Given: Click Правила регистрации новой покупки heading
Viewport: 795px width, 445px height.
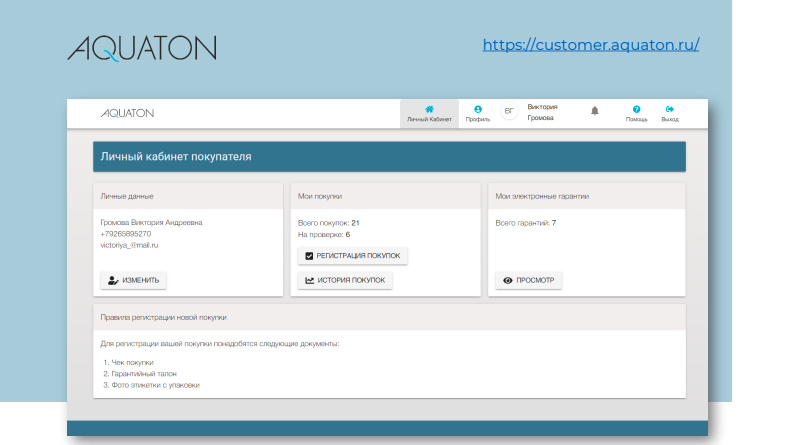Looking at the screenshot, I should click(163, 317).
